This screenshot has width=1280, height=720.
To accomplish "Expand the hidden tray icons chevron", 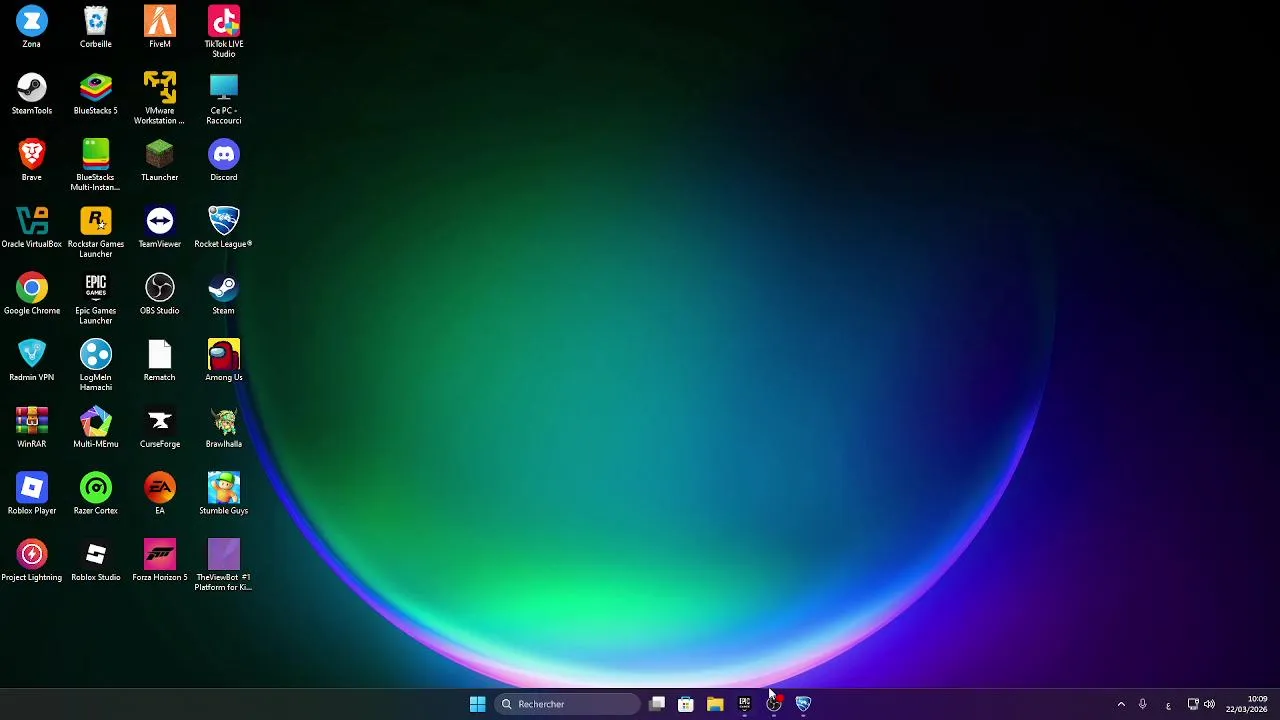I will [x=1121, y=704].
